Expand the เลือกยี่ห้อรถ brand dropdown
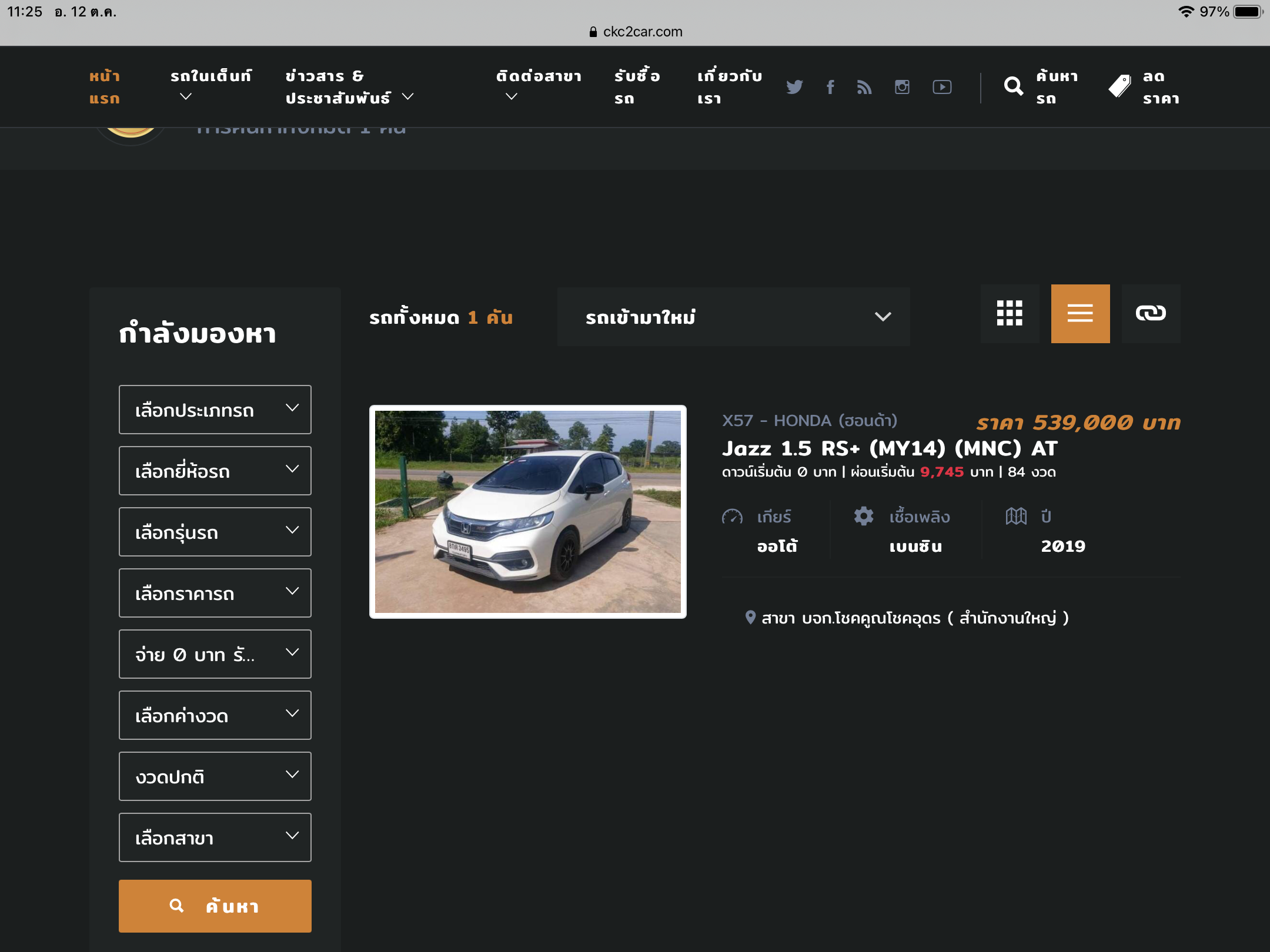The height and width of the screenshot is (952, 1270). tap(215, 471)
